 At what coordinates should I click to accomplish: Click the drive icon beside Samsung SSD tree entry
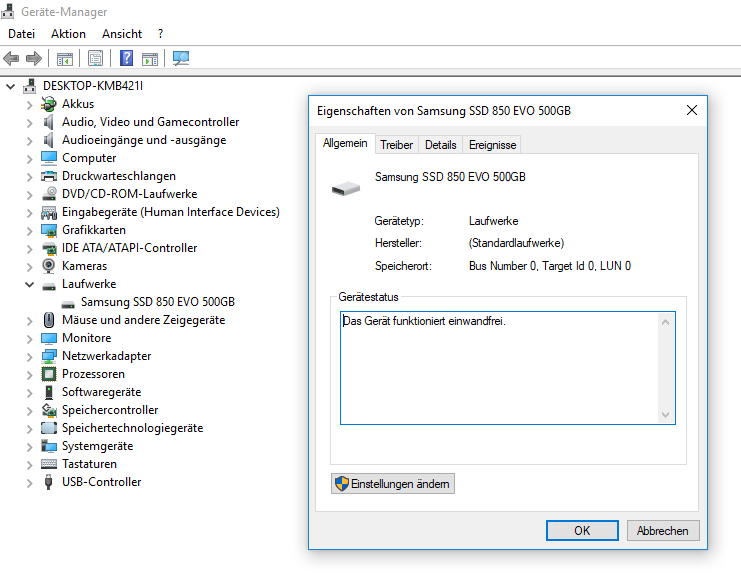click(x=68, y=304)
